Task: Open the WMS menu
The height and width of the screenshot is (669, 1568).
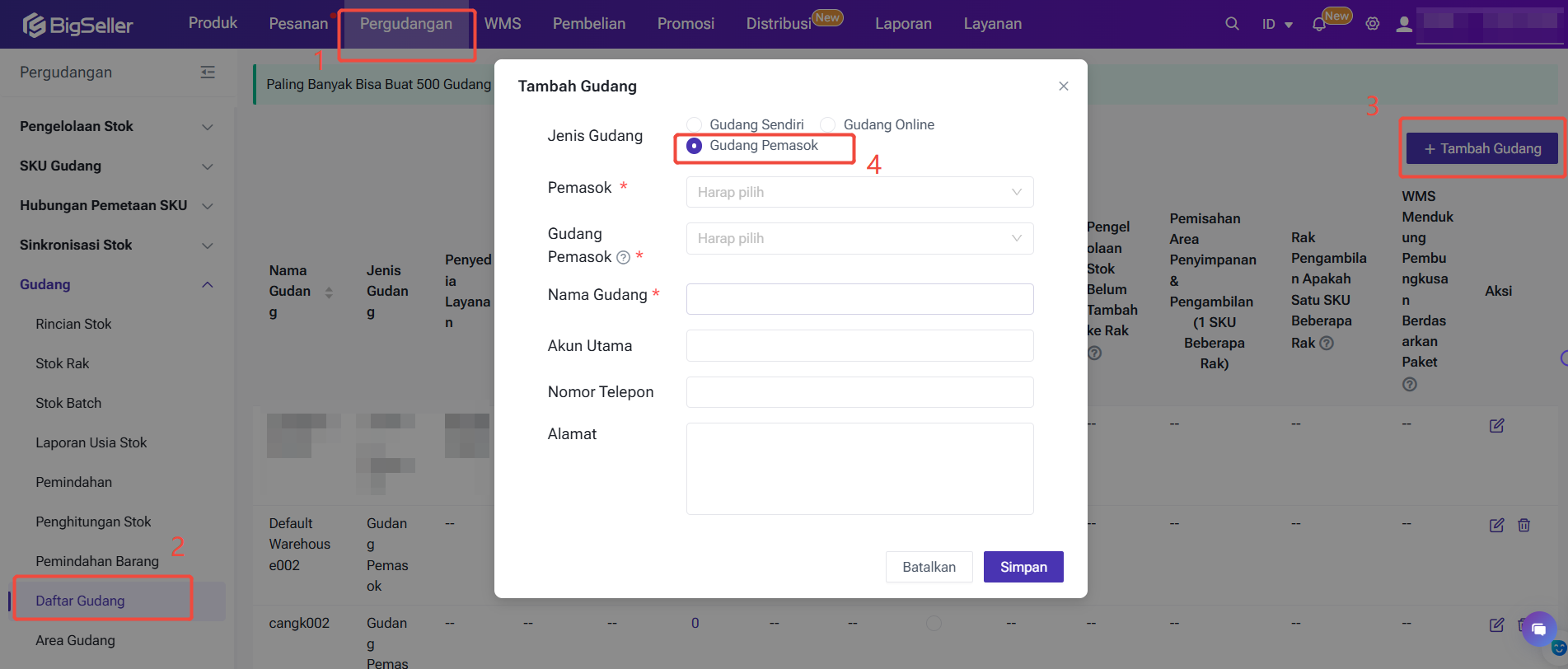Action: click(x=503, y=24)
